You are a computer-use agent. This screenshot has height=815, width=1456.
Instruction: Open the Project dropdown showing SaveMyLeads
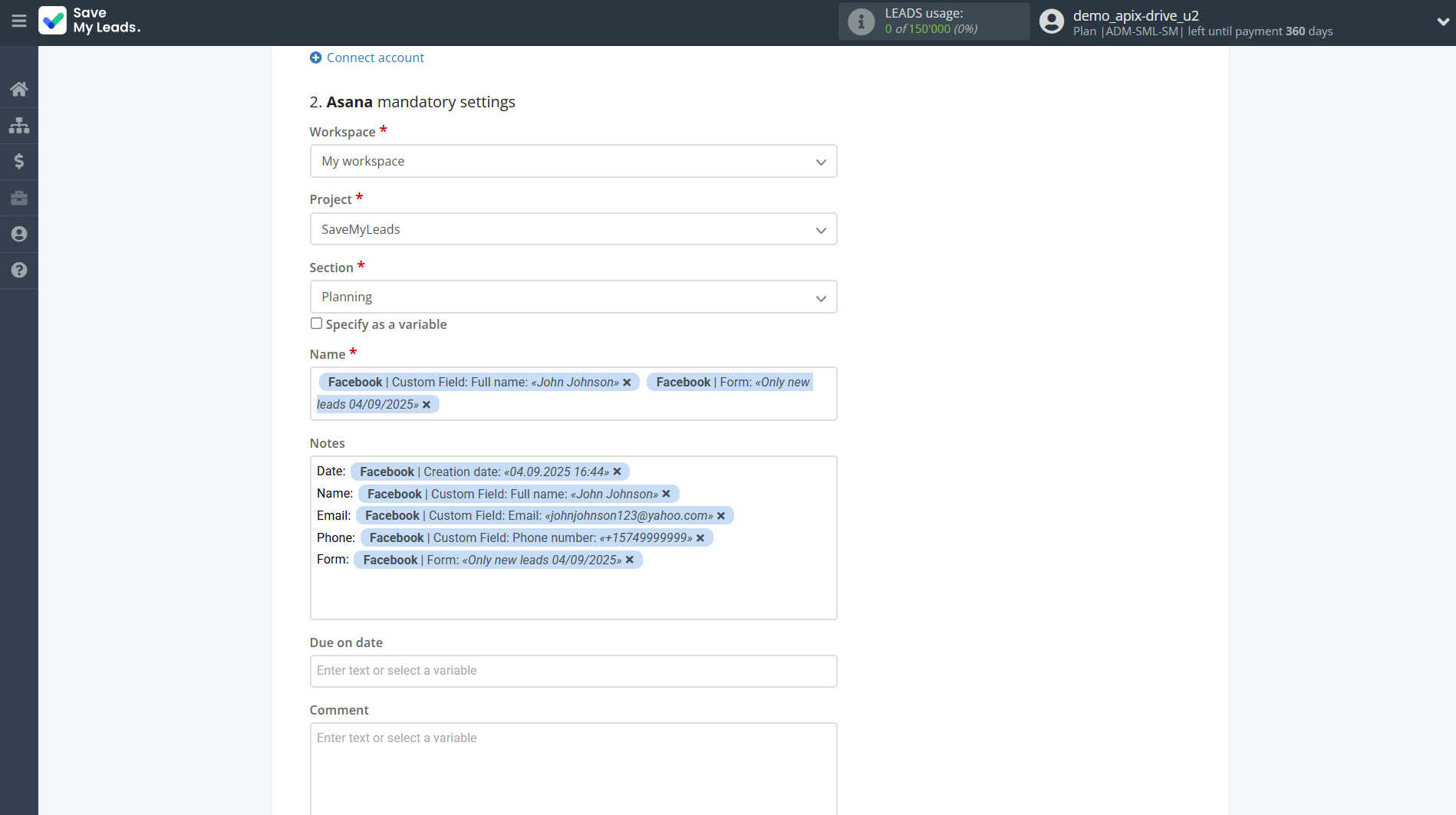point(573,229)
